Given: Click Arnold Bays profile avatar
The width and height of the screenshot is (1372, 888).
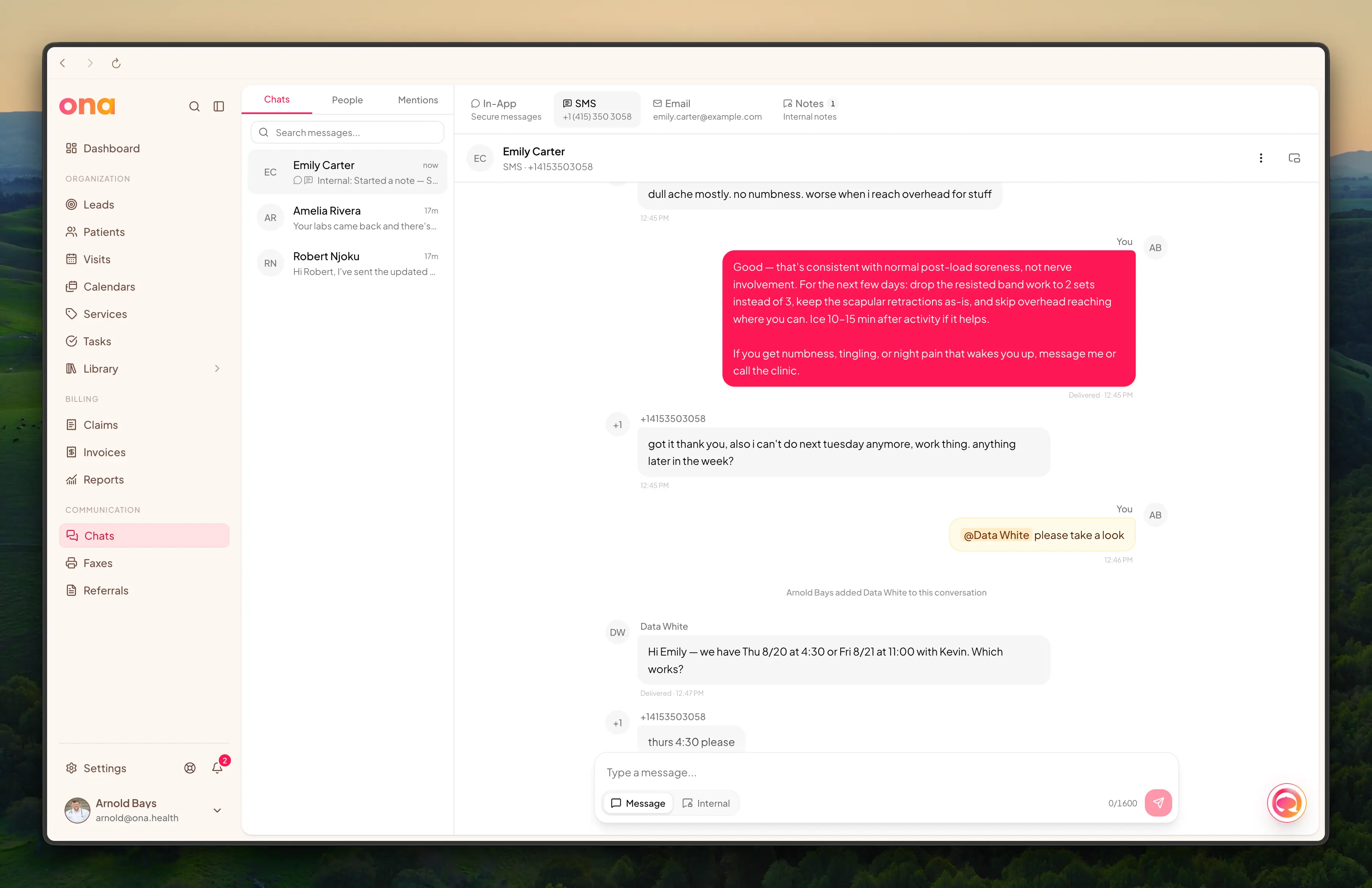Looking at the screenshot, I should (x=77, y=810).
